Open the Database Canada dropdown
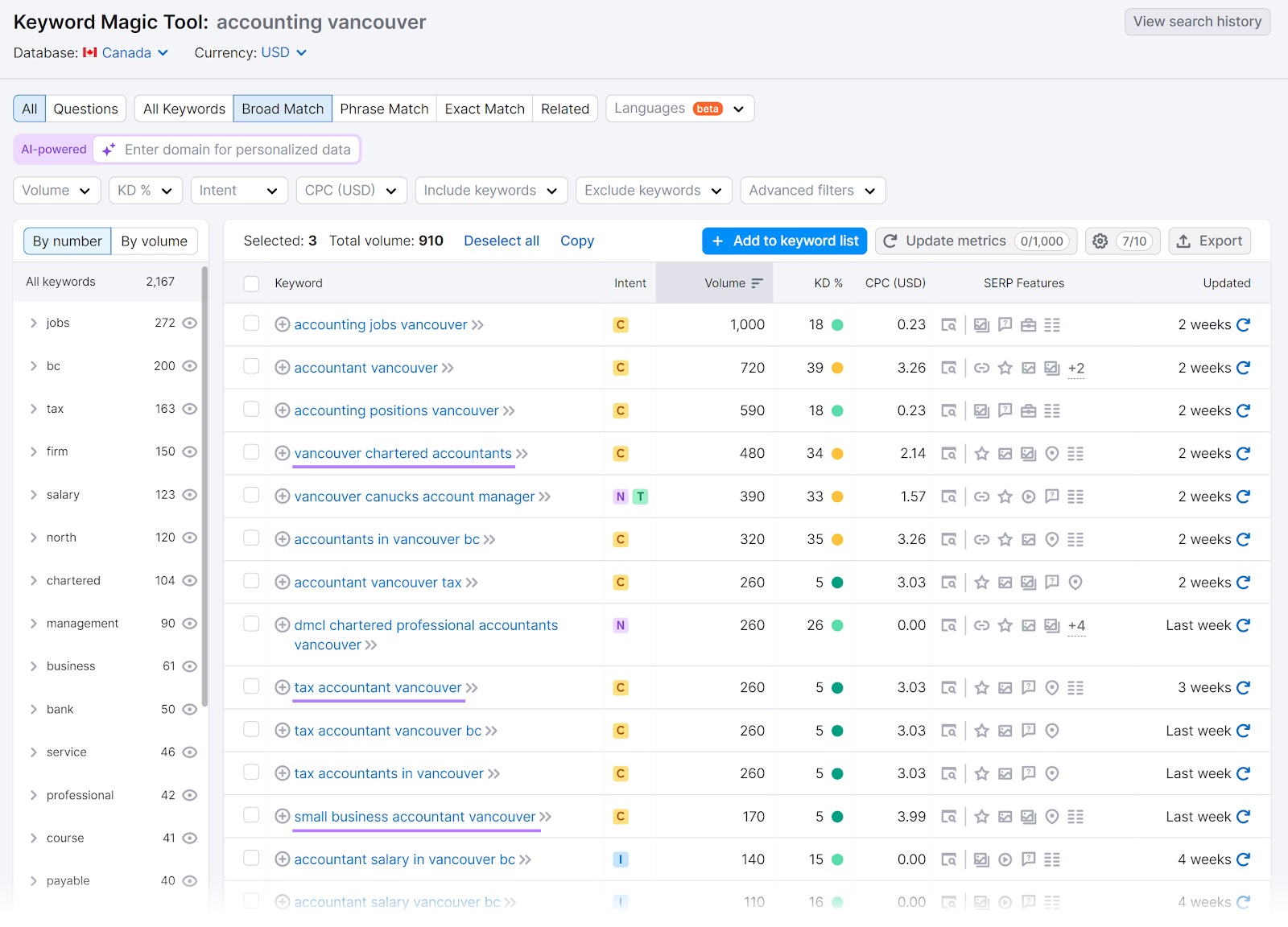Viewport: 1288px width, 927px height. pos(126,52)
